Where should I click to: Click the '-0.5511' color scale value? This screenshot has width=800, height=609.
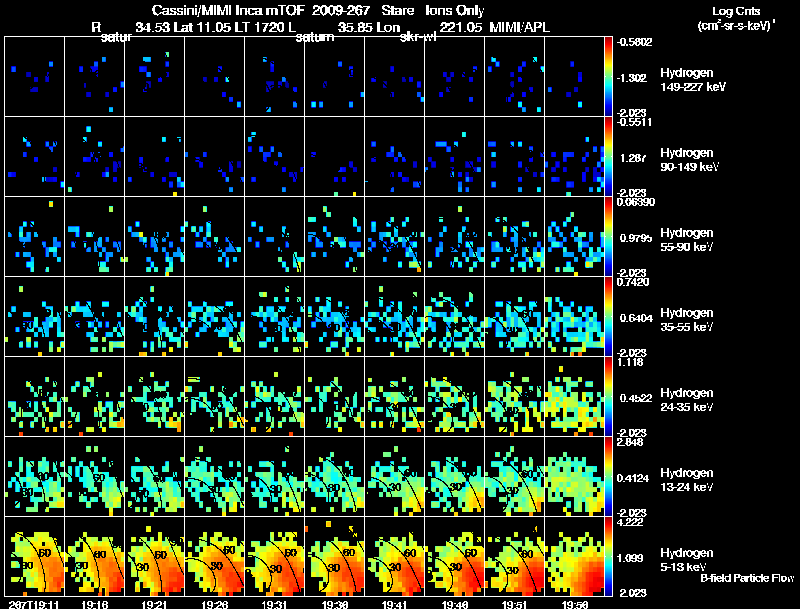coord(633,122)
